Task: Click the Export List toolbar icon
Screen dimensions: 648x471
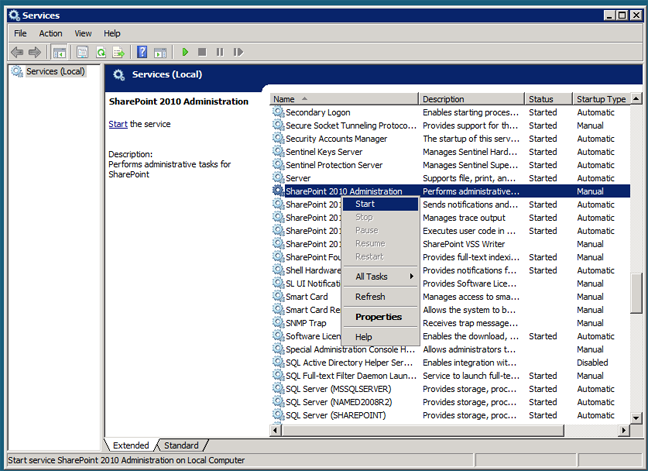Action: pyautogui.click(x=119, y=52)
